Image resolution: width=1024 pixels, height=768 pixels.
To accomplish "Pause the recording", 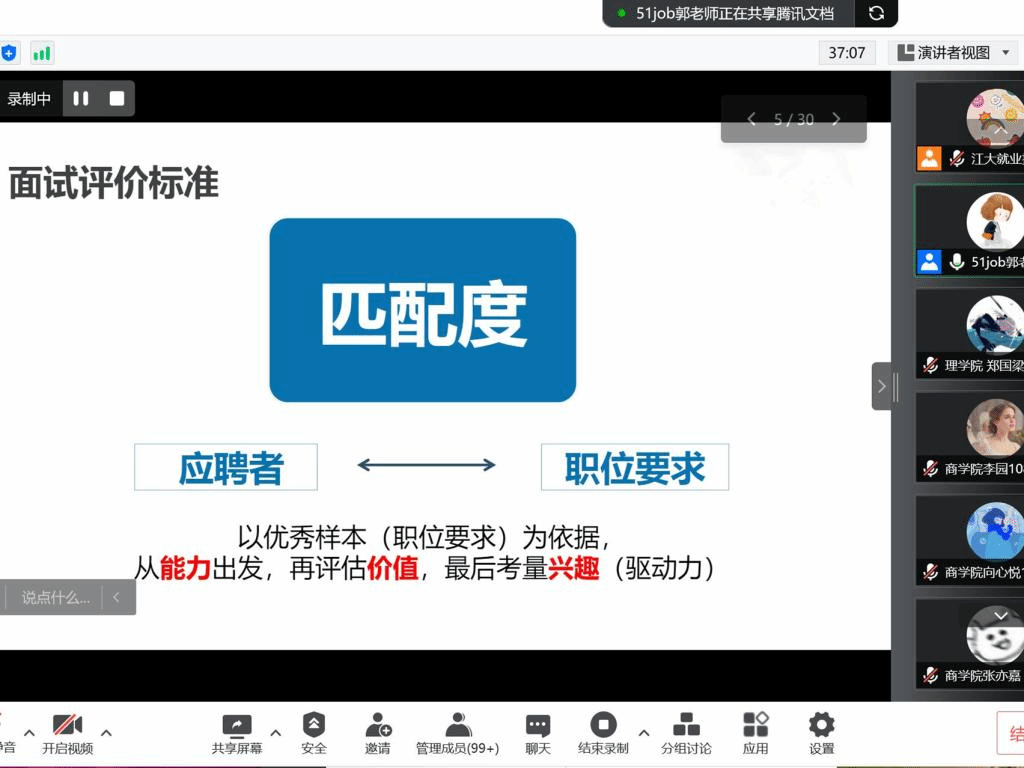I will tap(81, 98).
